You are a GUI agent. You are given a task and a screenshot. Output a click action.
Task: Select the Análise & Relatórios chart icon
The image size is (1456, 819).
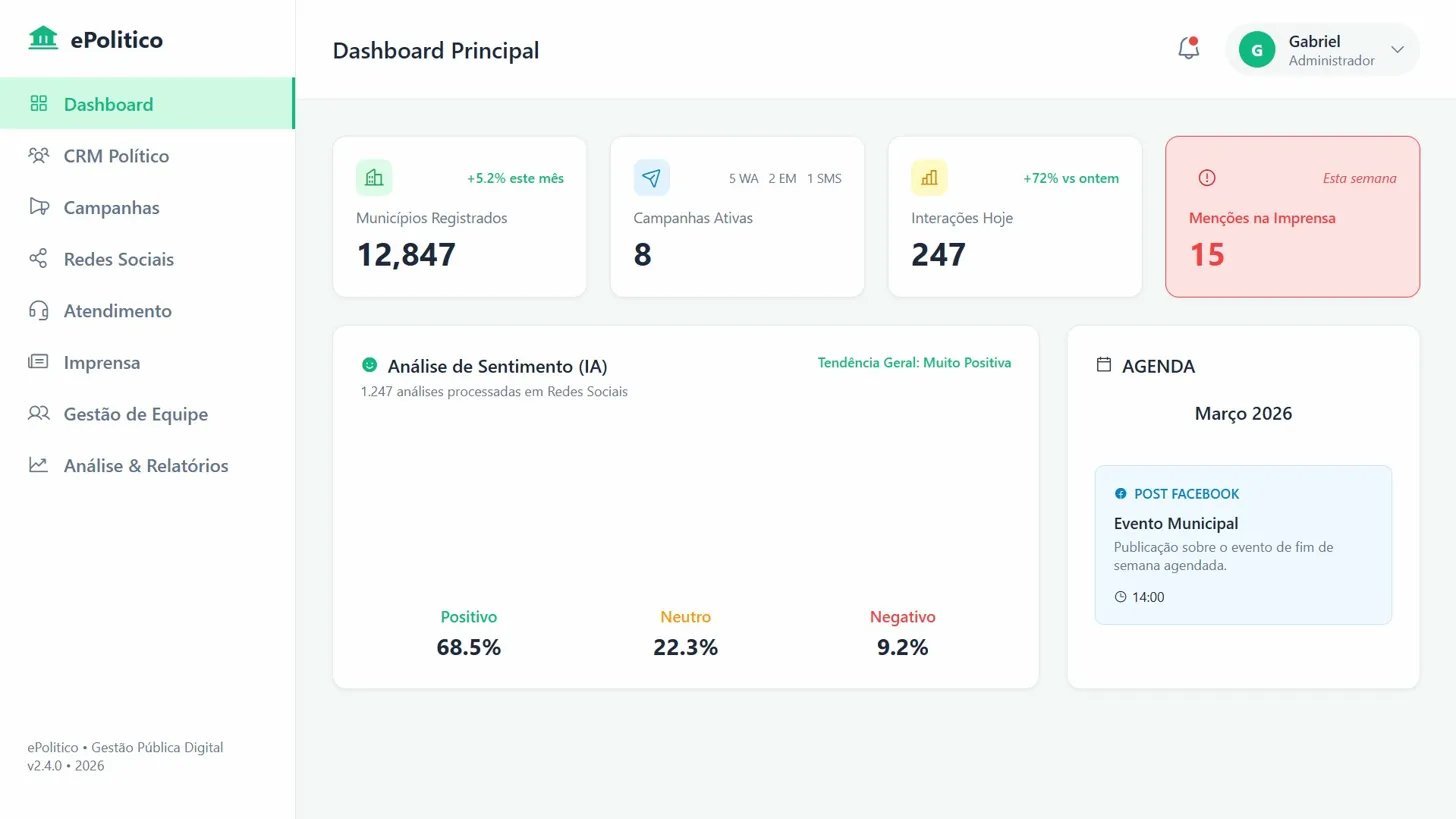[x=38, y=465]
